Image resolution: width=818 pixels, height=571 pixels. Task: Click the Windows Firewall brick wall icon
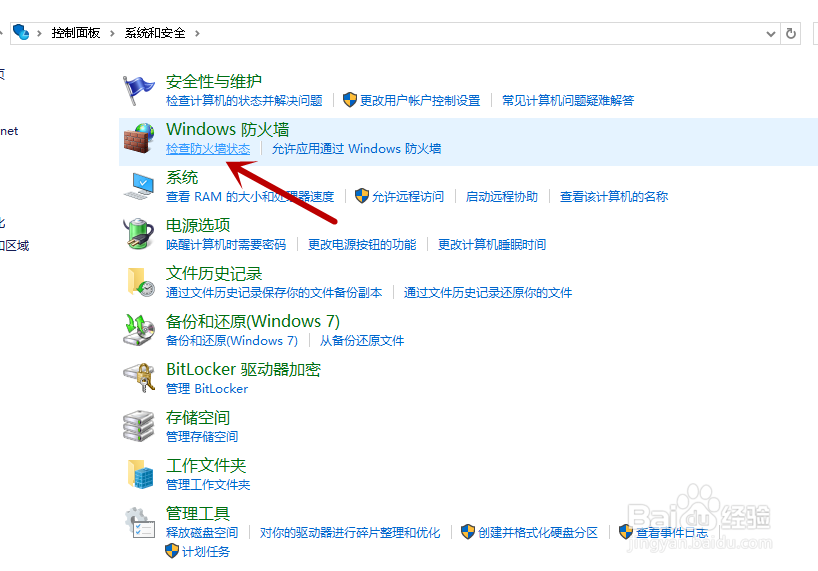tap(139, 138)
